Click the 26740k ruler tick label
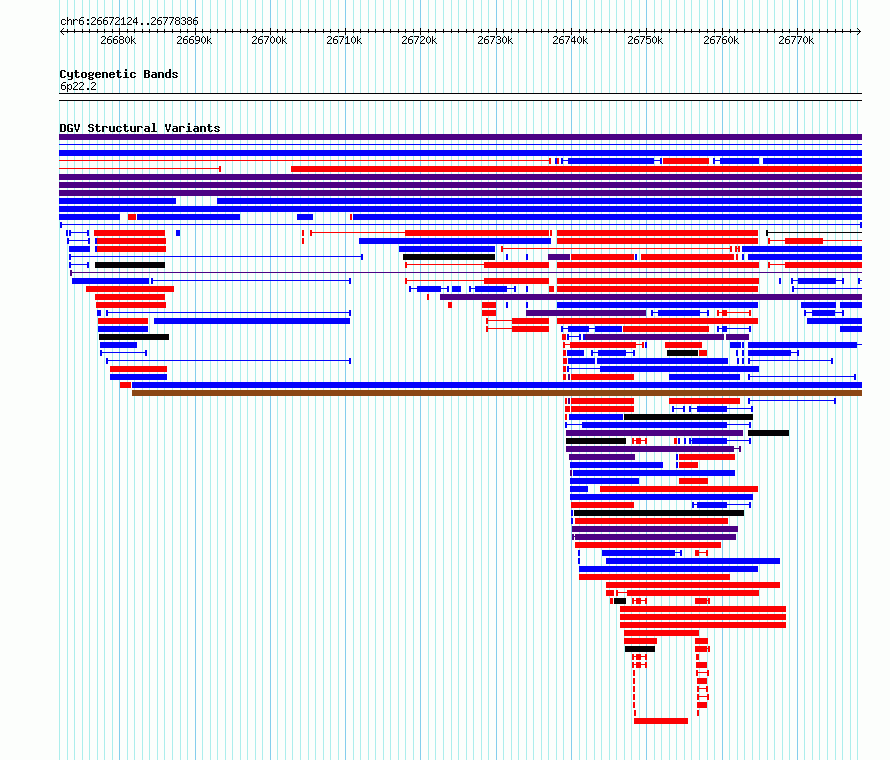Screen dimensions: 890x760 click(x=570, y=40)
